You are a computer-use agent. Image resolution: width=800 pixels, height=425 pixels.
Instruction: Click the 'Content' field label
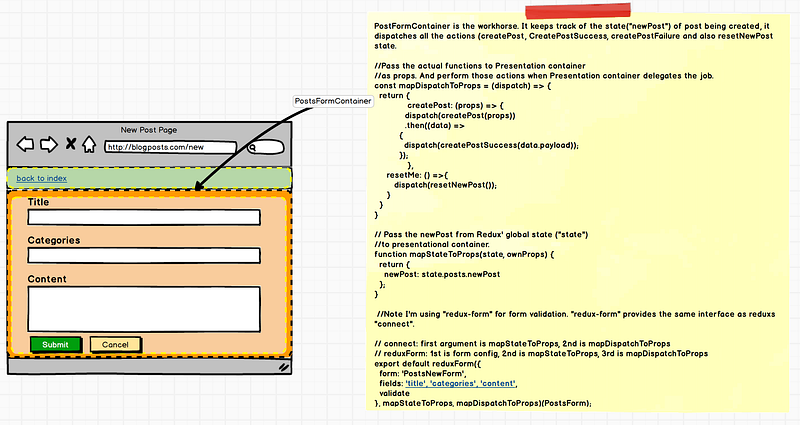click(47, 279)
